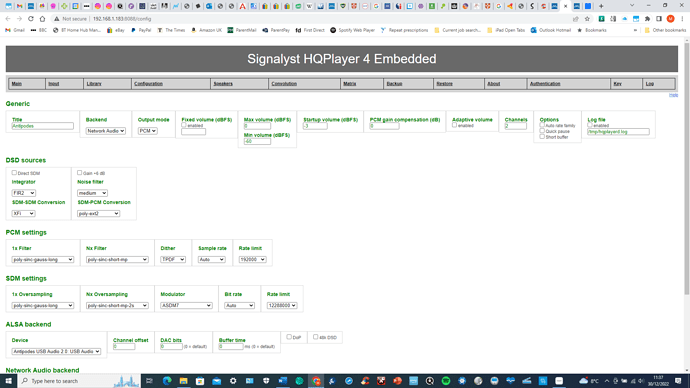Enable the Fixed volume checkbox
This screenshot has height=388, width=690.
[184, 125]
